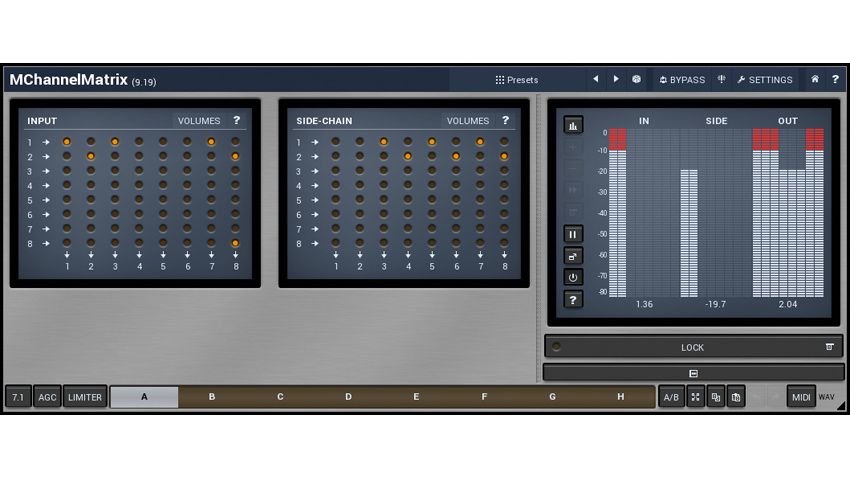Click the MIDI button
This screenshot has height=478, width=850.
coord(801,397)
